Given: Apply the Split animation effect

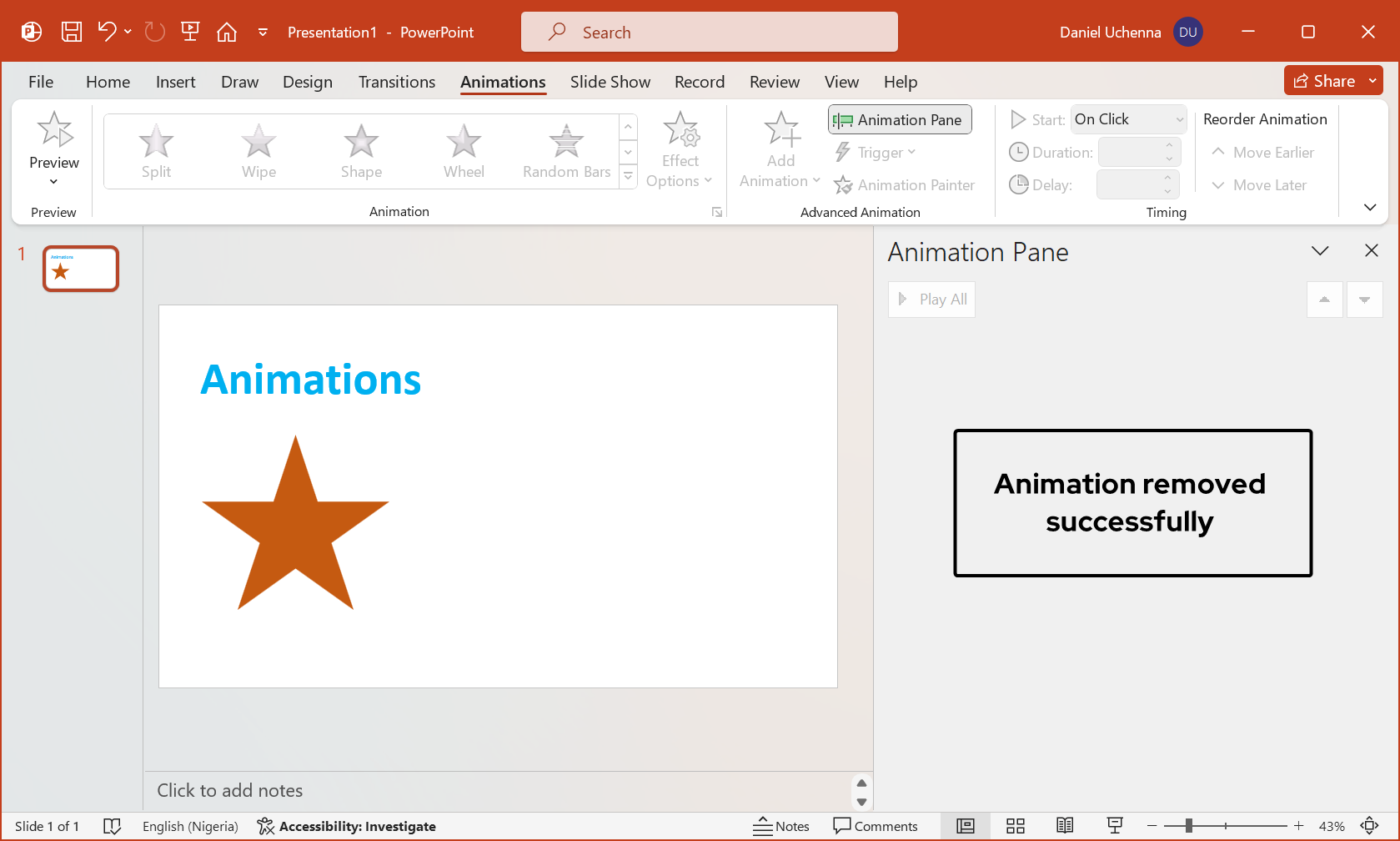Looking at the screenshot, I should [x=156, y=151].
